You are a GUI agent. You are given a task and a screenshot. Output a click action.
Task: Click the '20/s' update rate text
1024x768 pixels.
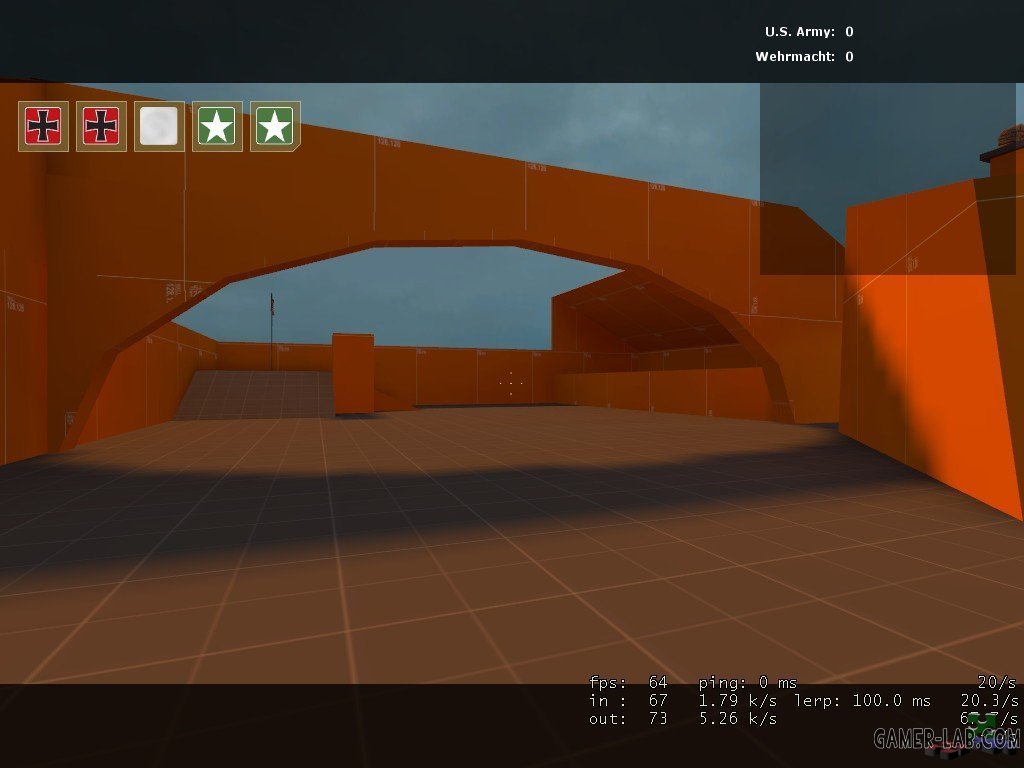pyautogui.click(x=997, y=682)
